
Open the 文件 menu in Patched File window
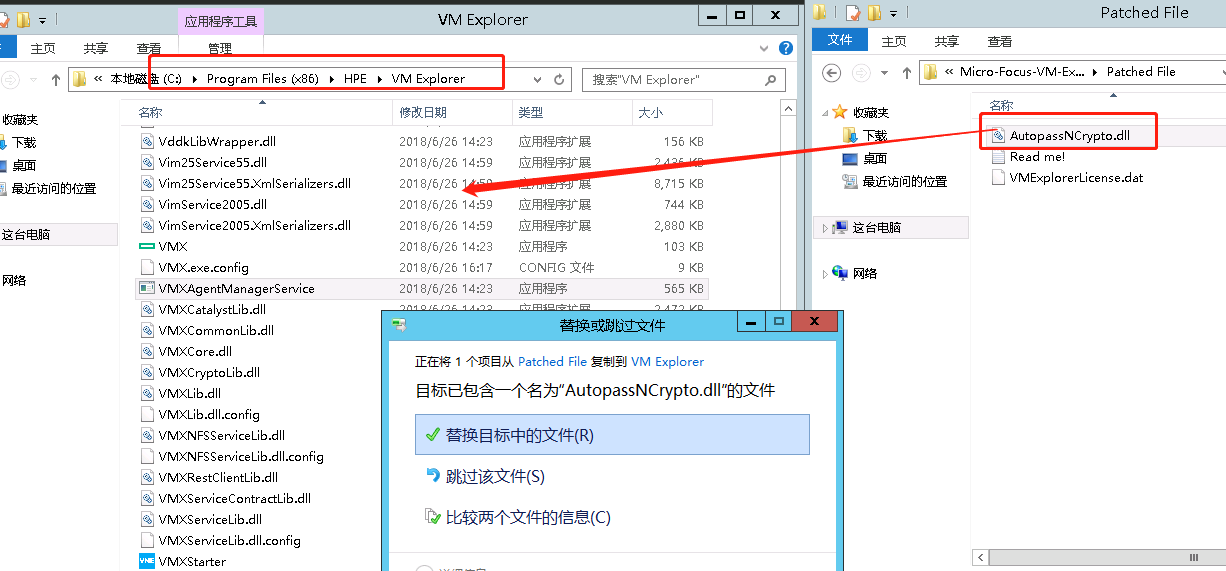coord(840,39)
